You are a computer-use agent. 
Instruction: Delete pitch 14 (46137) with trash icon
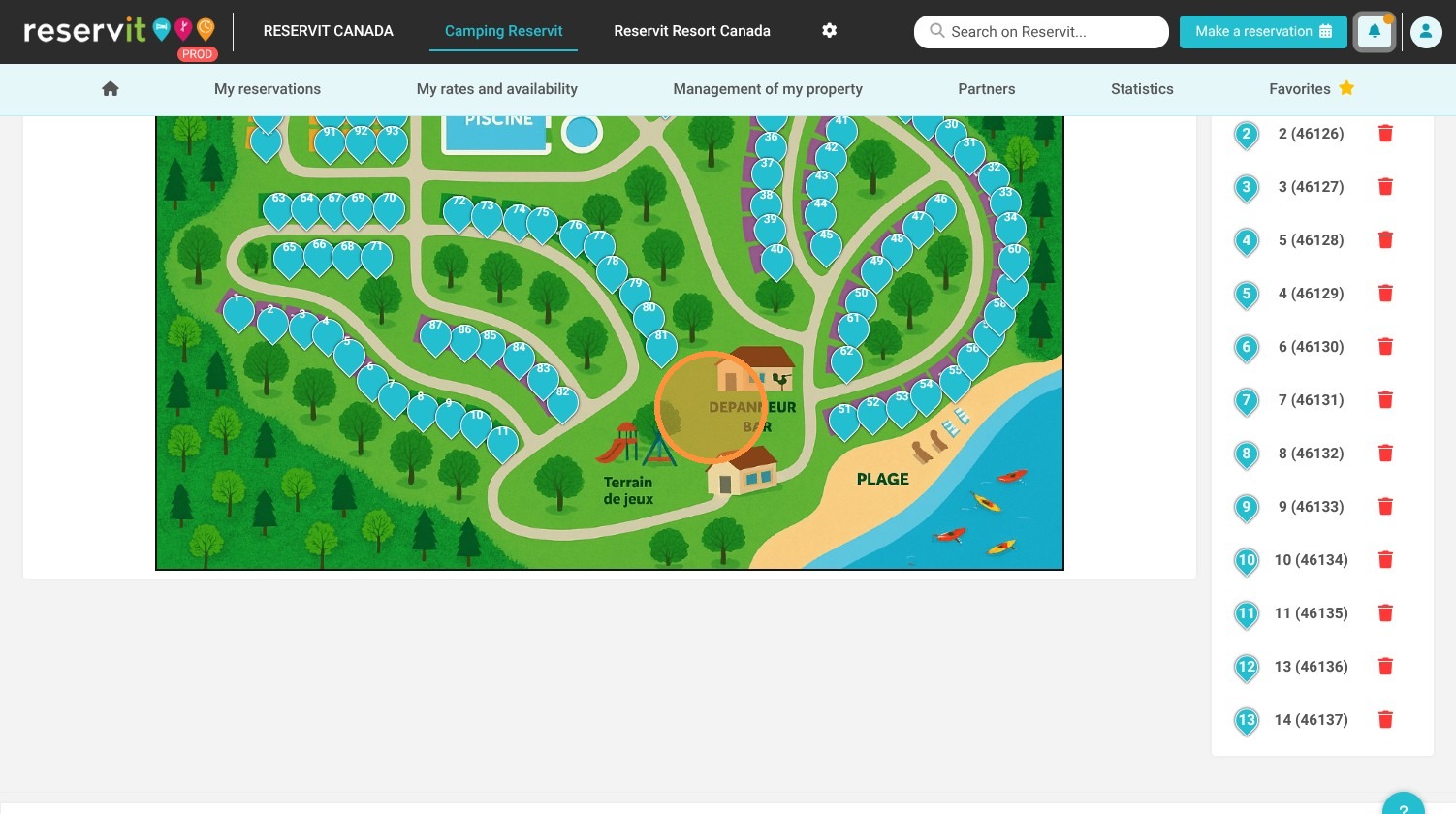pos(1385,720)
